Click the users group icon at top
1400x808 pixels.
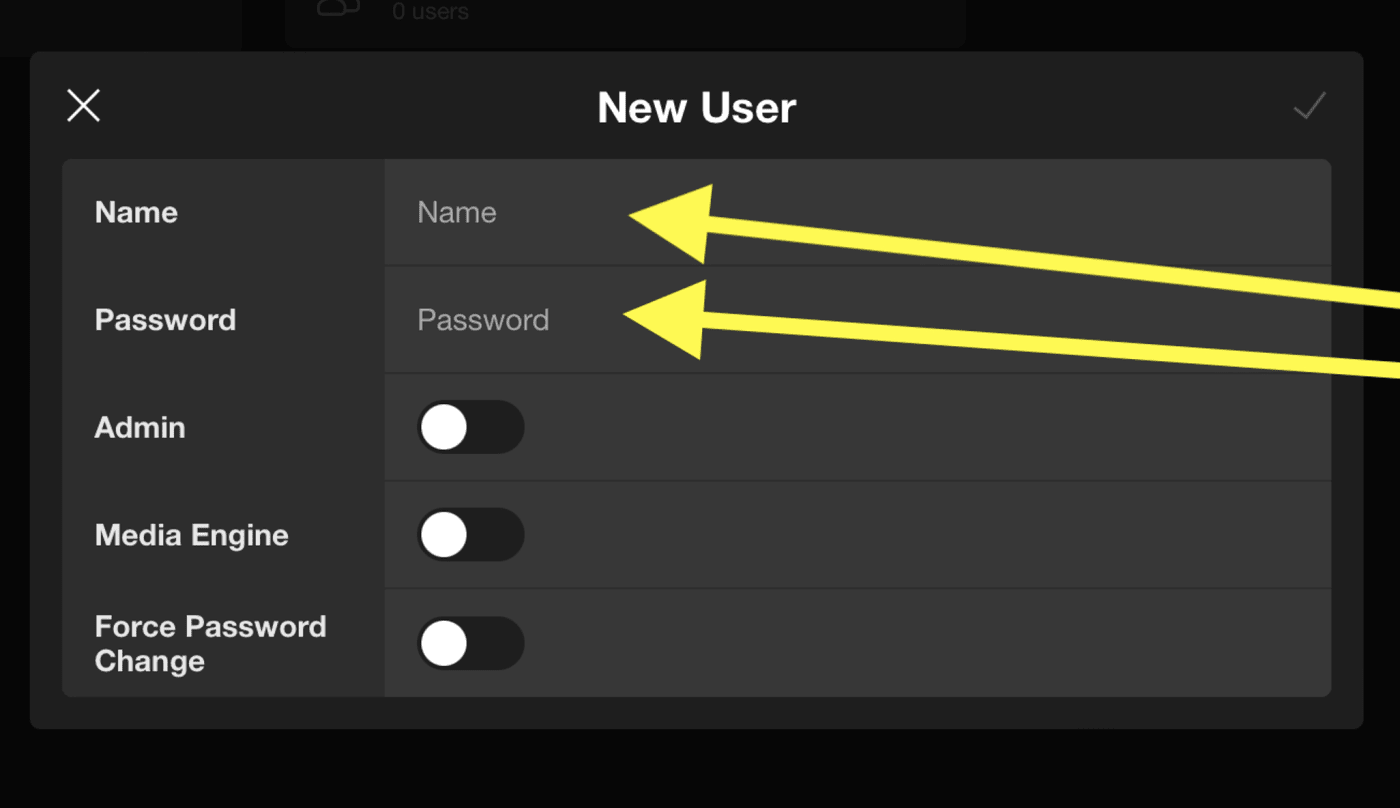(338, 8)
